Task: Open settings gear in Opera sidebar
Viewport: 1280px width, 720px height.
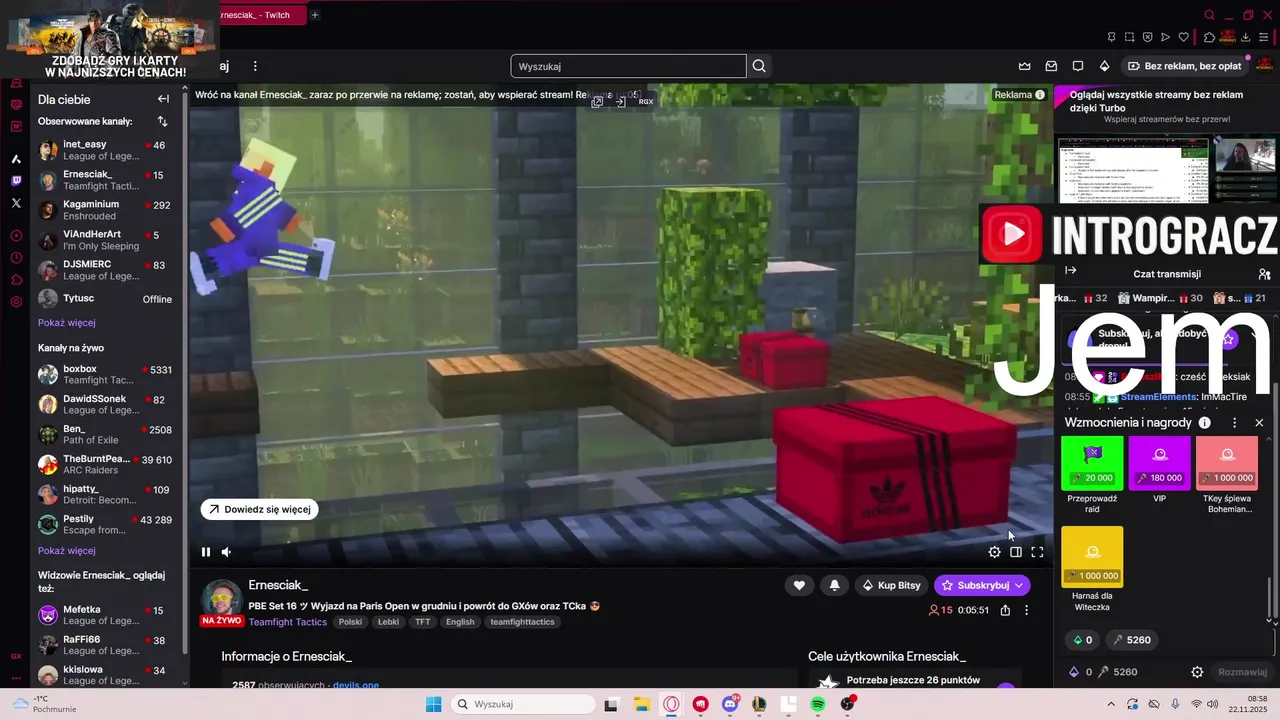Action: click(x=16, y=302)
